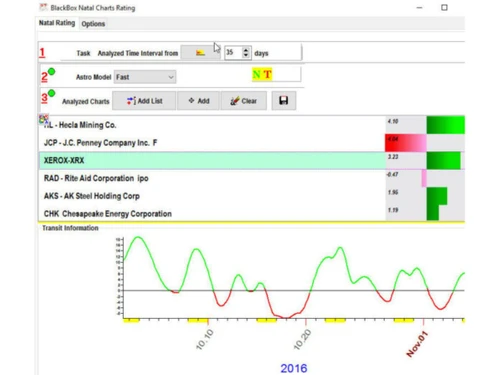500x375 pixels.
Task: Click the Clear button
Action: pyautogui.click(x=244, y=101)
